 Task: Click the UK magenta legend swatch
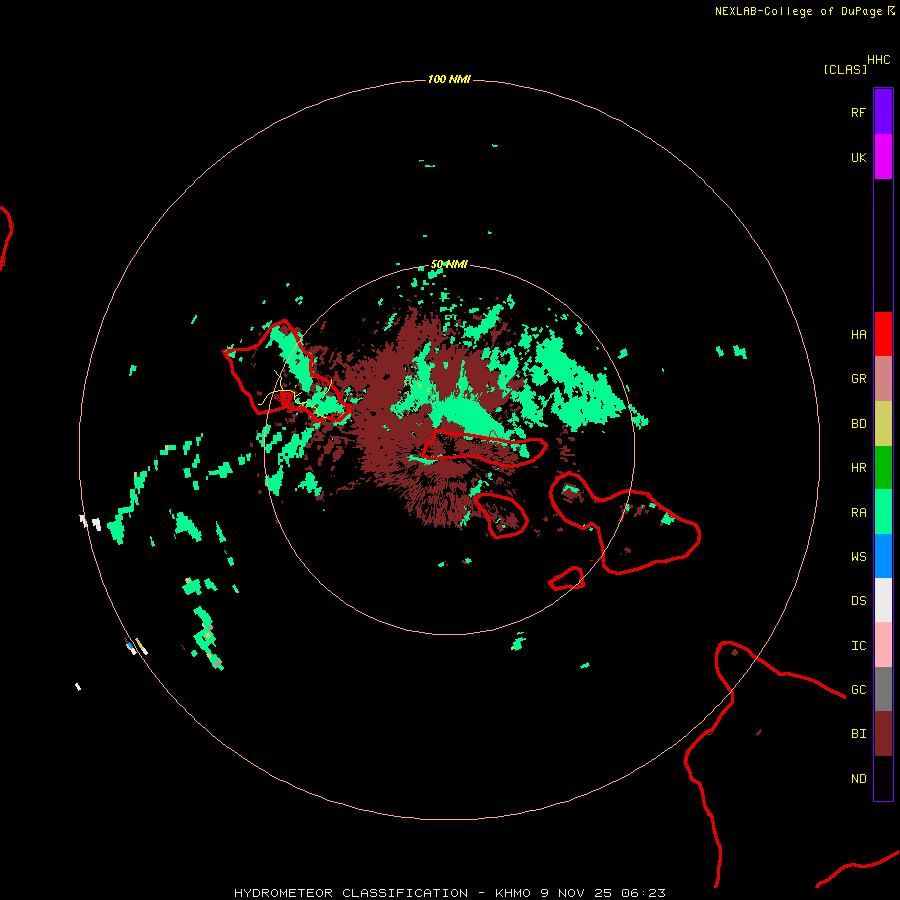pyautogui.click(x=883, y=157)
